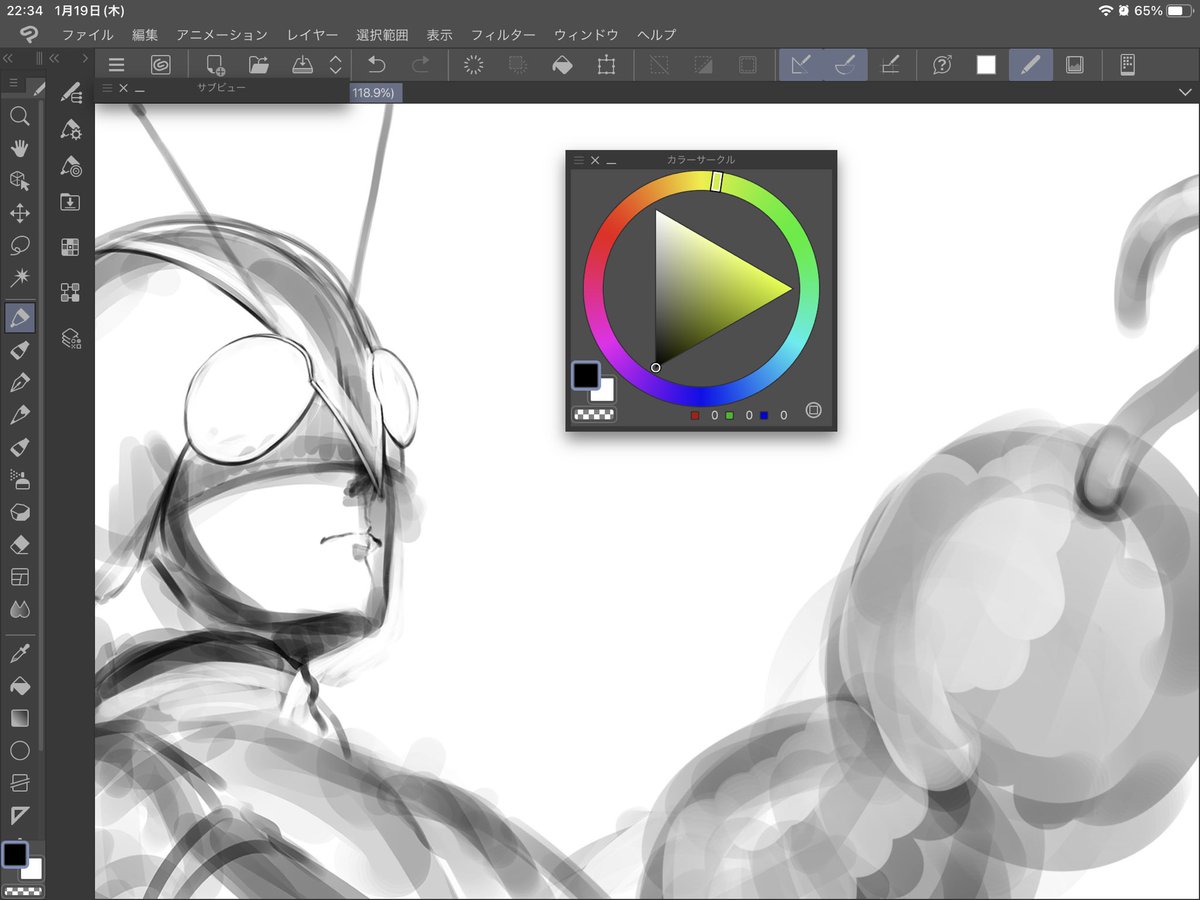This screenshot has height=900, width=1200.
Task: Select main color swatch at tool palette bottom
Action: coord(15,854)
